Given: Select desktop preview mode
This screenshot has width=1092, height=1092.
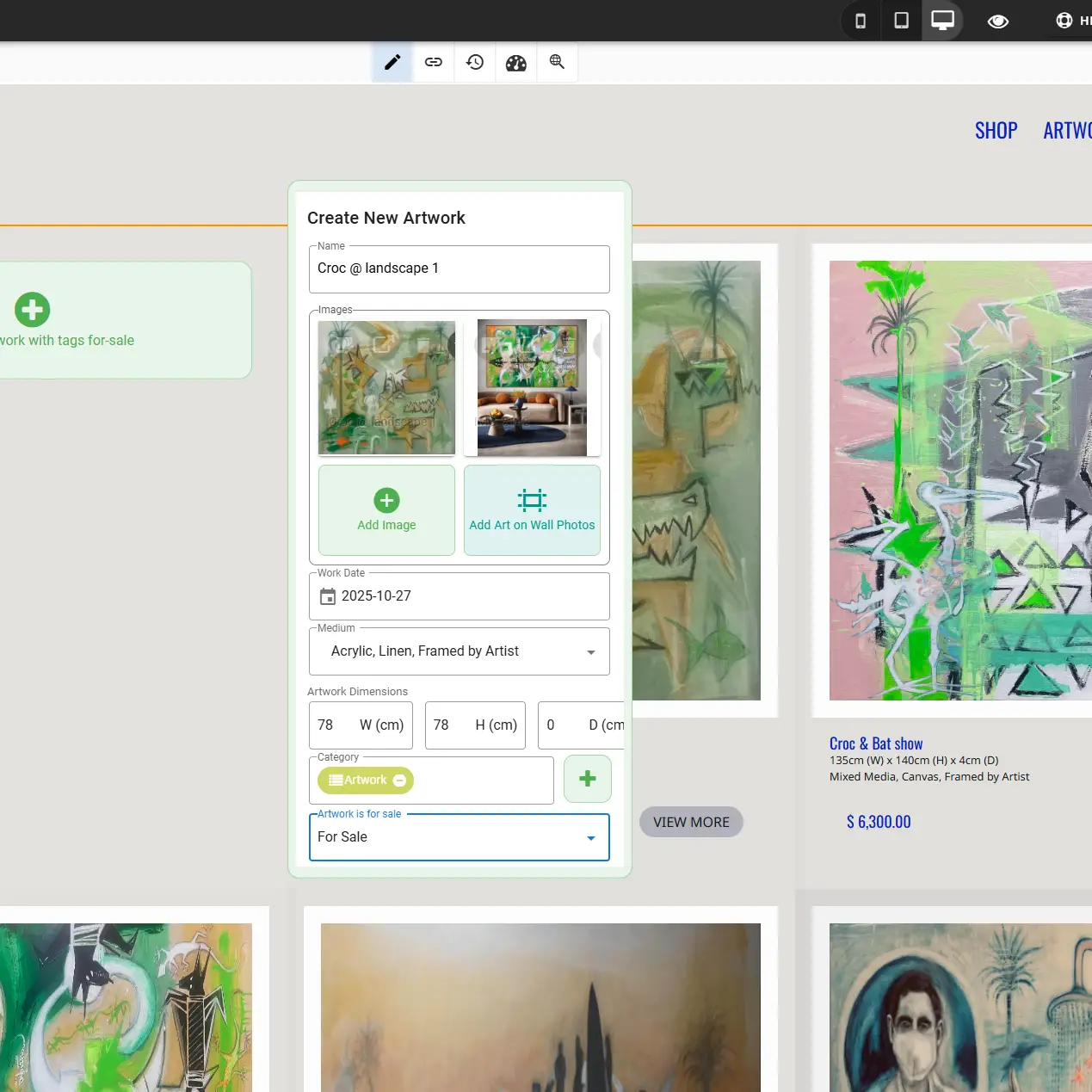Looking at the screenshot, I should 942,21.
